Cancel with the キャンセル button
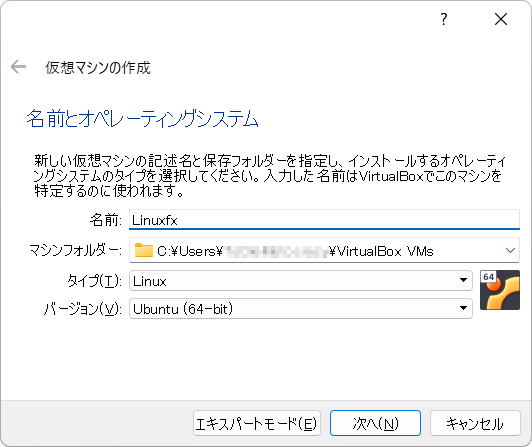 click(475, 423)
